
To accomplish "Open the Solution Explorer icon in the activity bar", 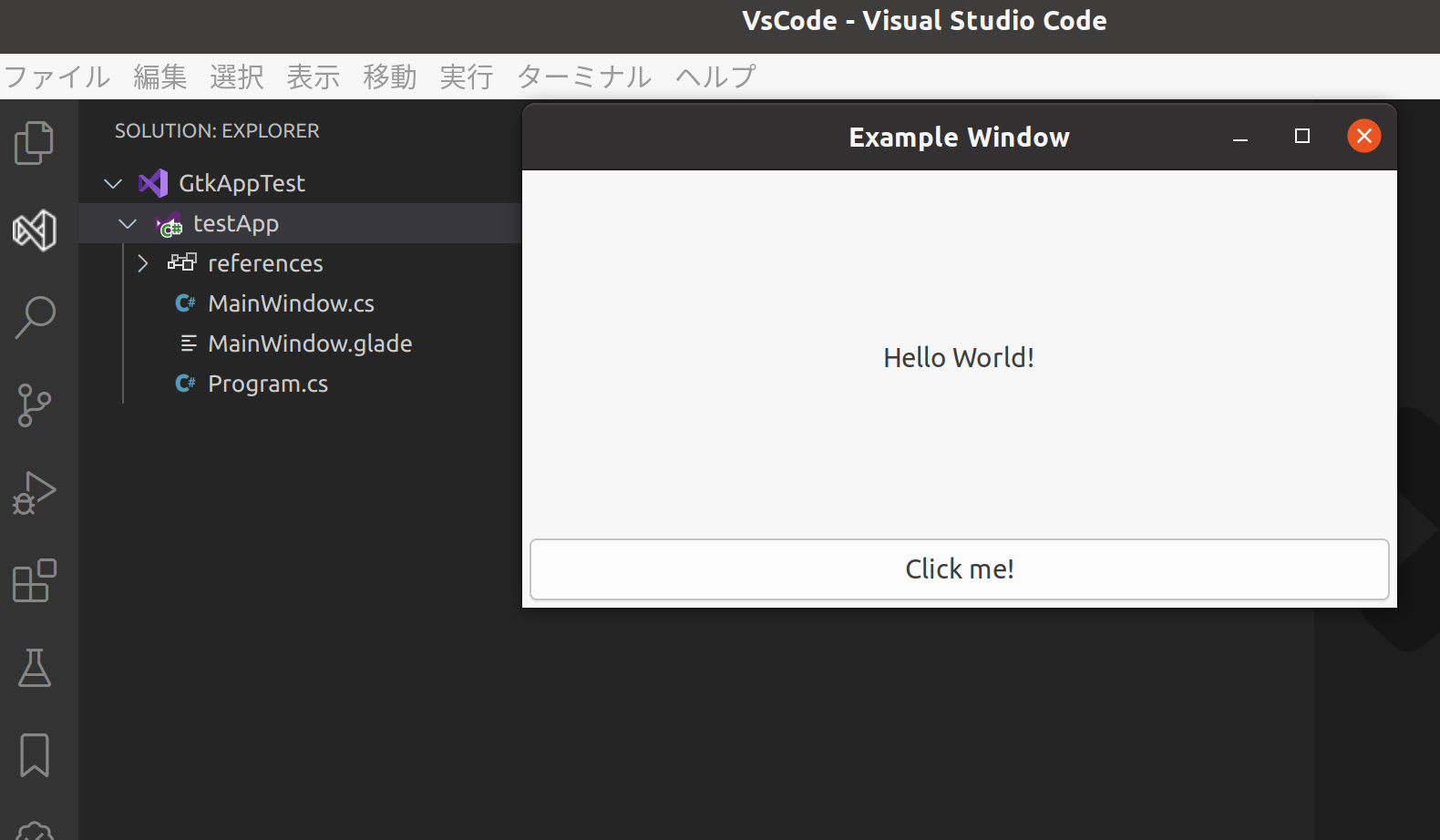I will 34,230.
